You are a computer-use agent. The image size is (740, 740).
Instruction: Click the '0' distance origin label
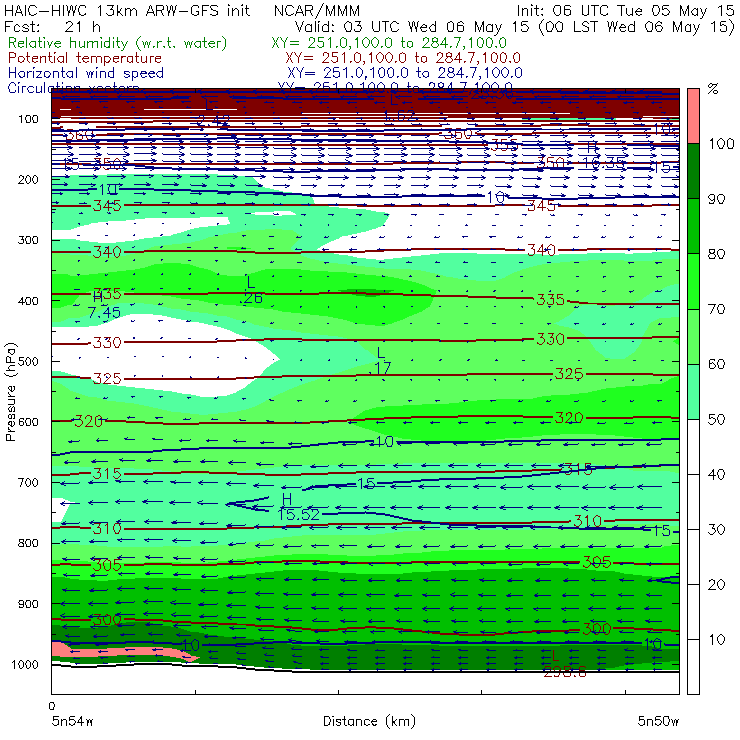51,706
